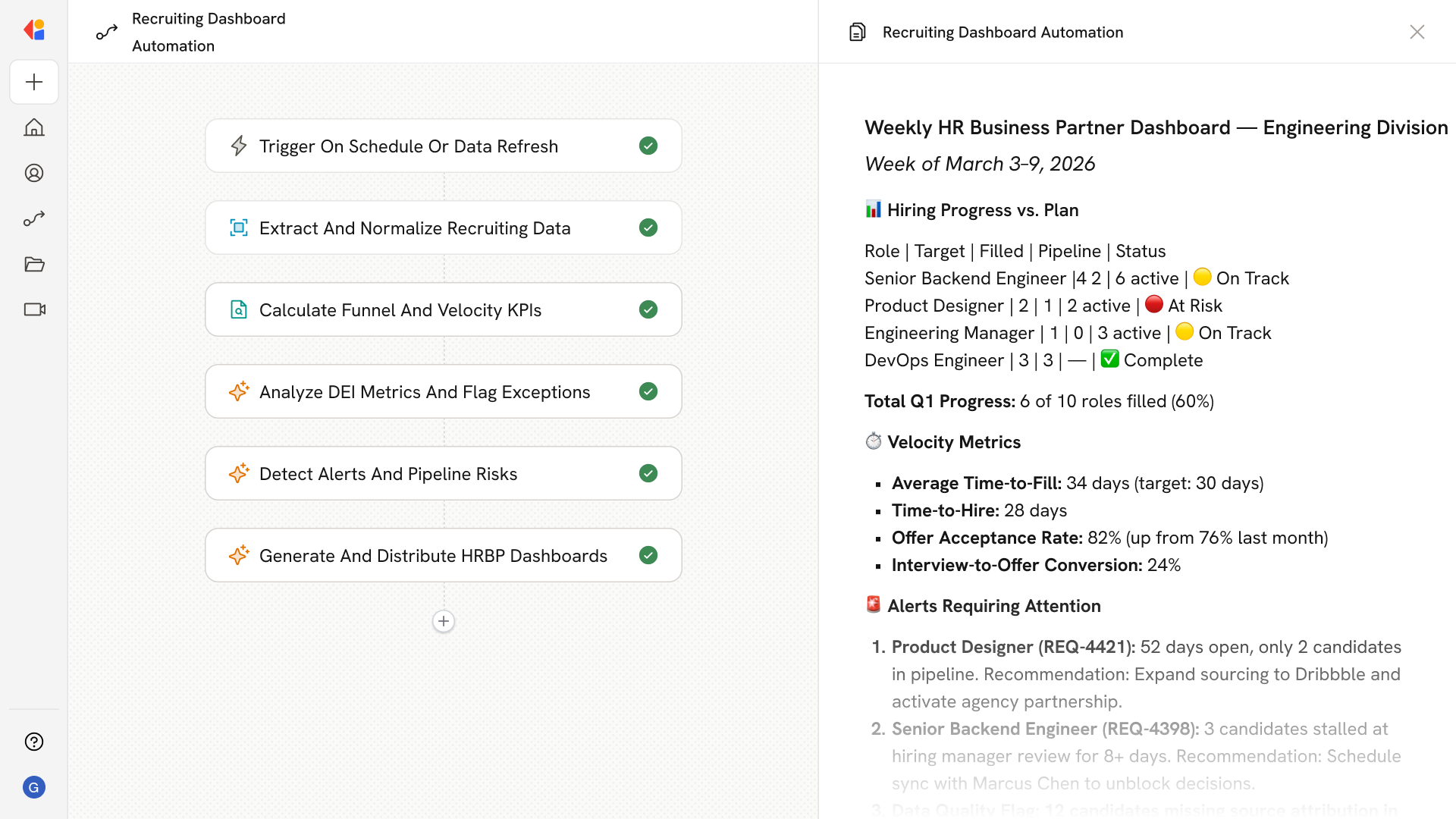1456x819 pixels.
Task: Open the folder icon in the sidebar
Action: pyautogui.click(x=34, y=264)
